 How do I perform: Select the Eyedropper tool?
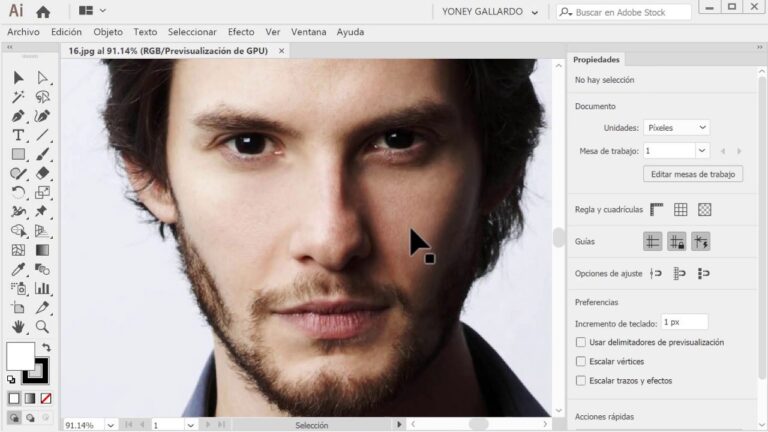(x=18, y=269)
